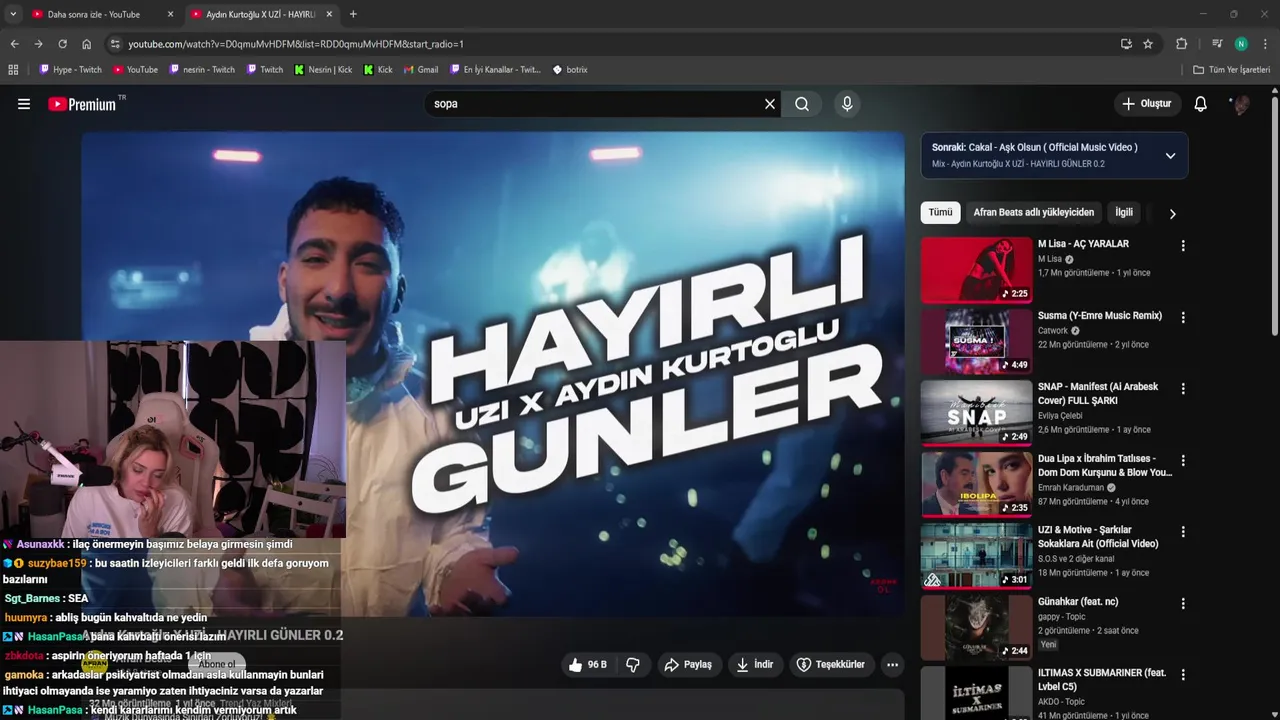Viewport: 1280px width, 720px height.
Task: Dislike the video with thumbs down
Action: click(x=633, y=665)
